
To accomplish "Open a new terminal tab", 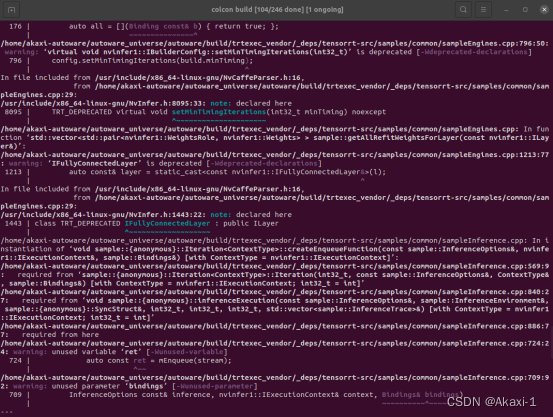I will (11, 10).
